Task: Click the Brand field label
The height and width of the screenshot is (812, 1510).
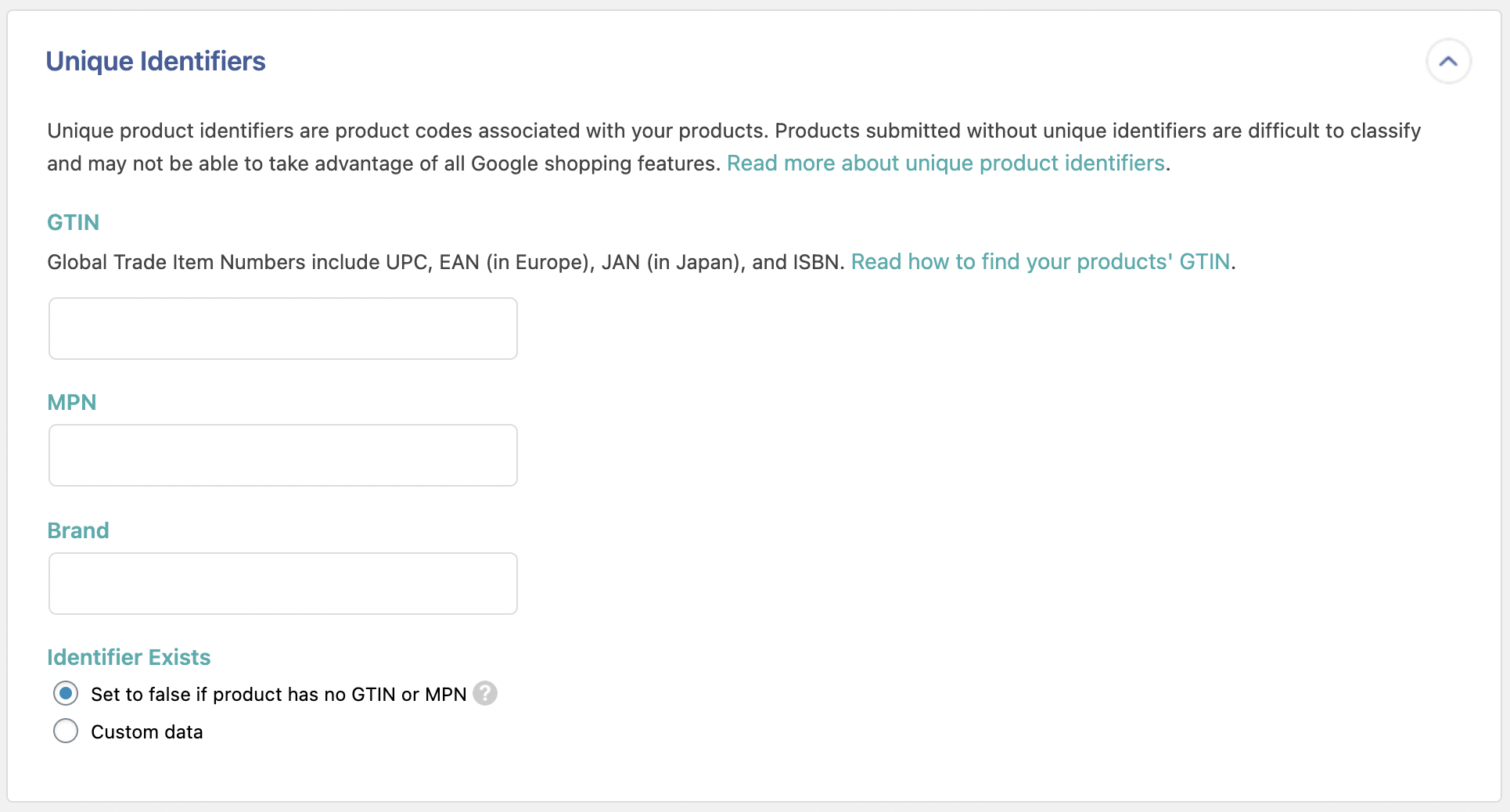Action: pyautogui.click(x=77, y=530)
